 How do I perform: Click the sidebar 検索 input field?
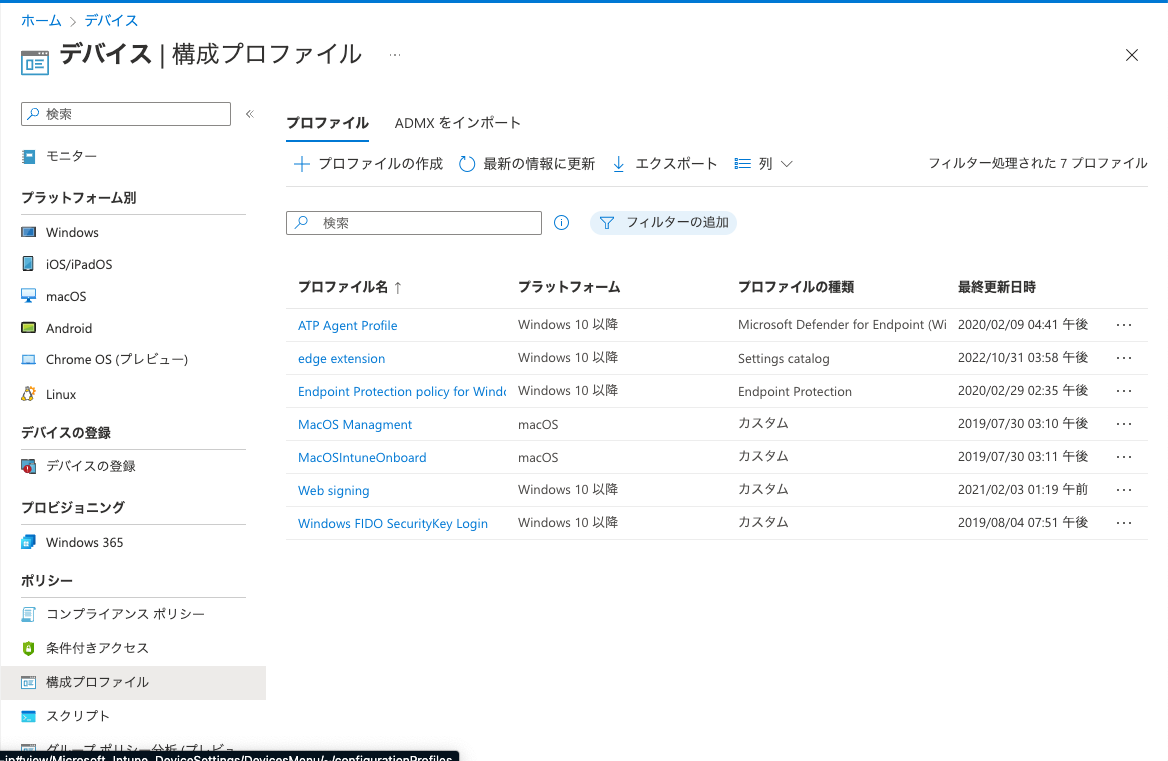pyautogui.click(x=126, y=114)
